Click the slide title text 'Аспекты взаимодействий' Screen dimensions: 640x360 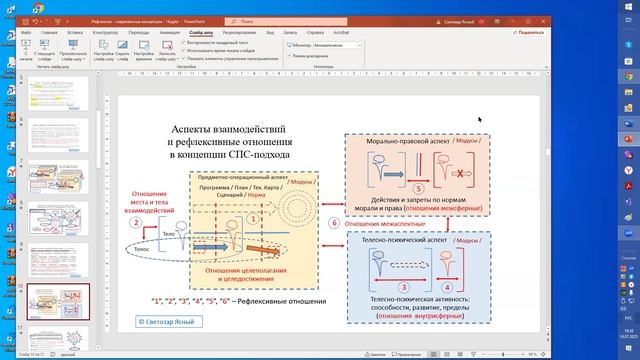coord(229,129)
